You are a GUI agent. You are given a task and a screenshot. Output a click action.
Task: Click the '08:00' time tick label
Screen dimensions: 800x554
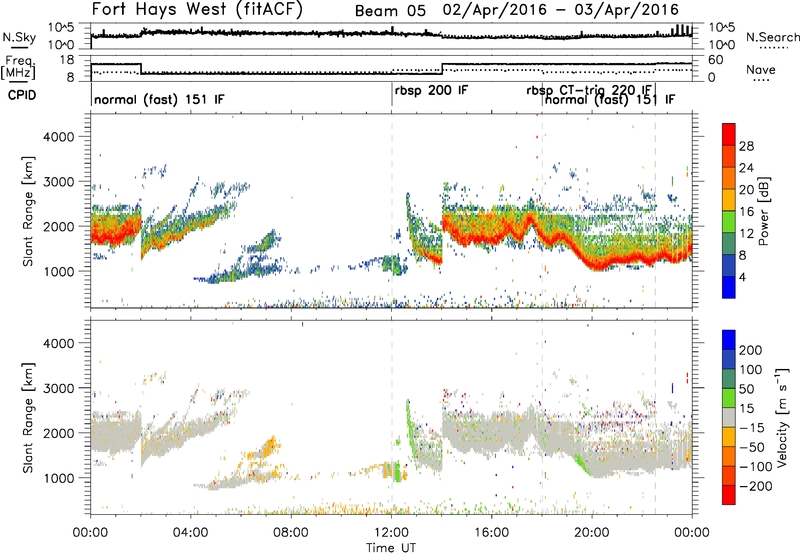click(291, 533)
